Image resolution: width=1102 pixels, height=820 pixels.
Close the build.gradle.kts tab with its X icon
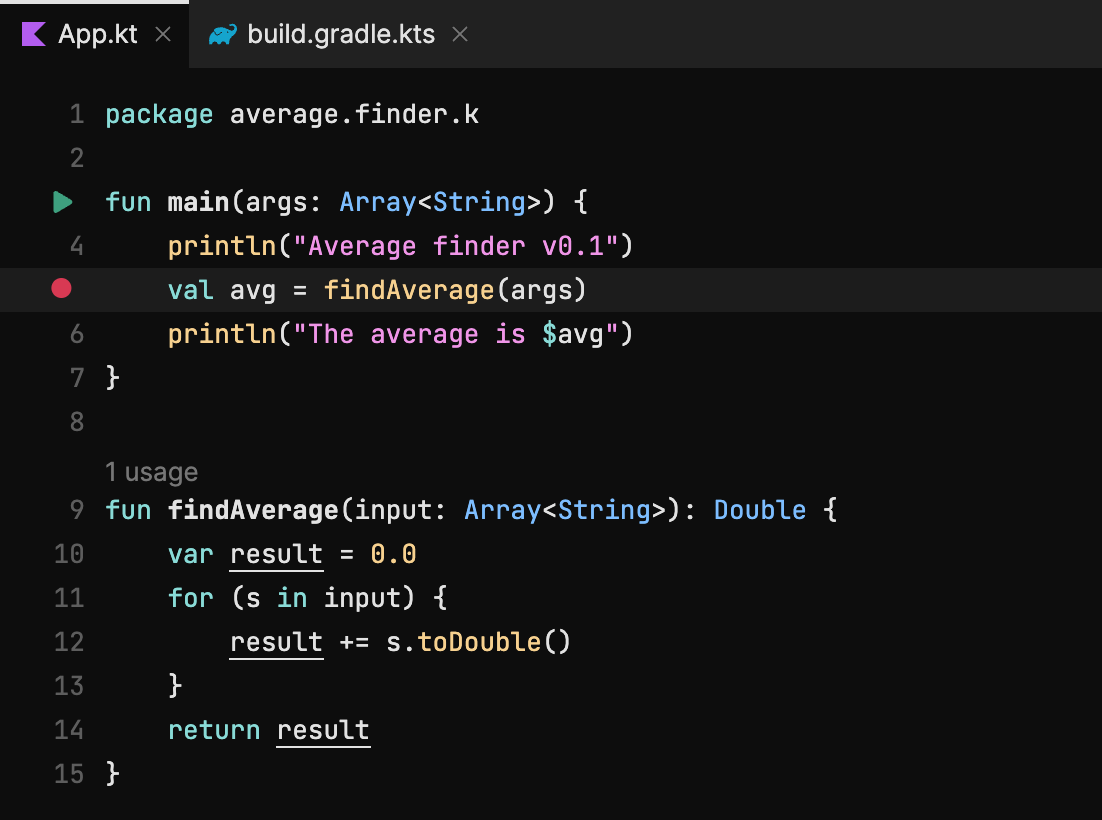[x=459, y=33]
